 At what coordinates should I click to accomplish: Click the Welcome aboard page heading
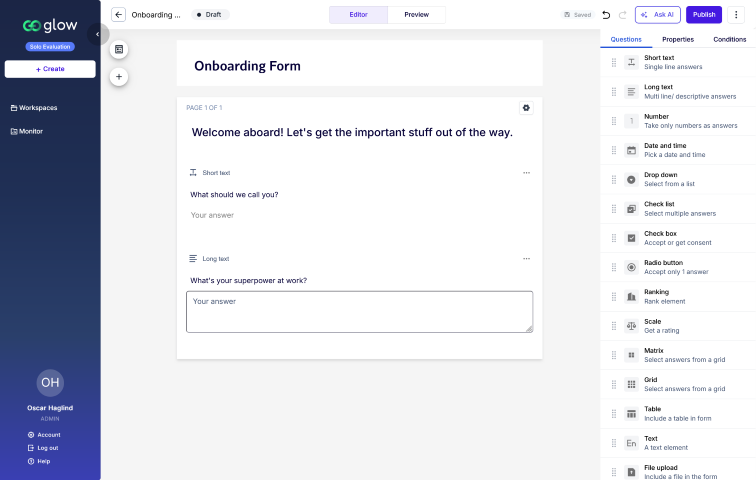[x=352, y=133]
